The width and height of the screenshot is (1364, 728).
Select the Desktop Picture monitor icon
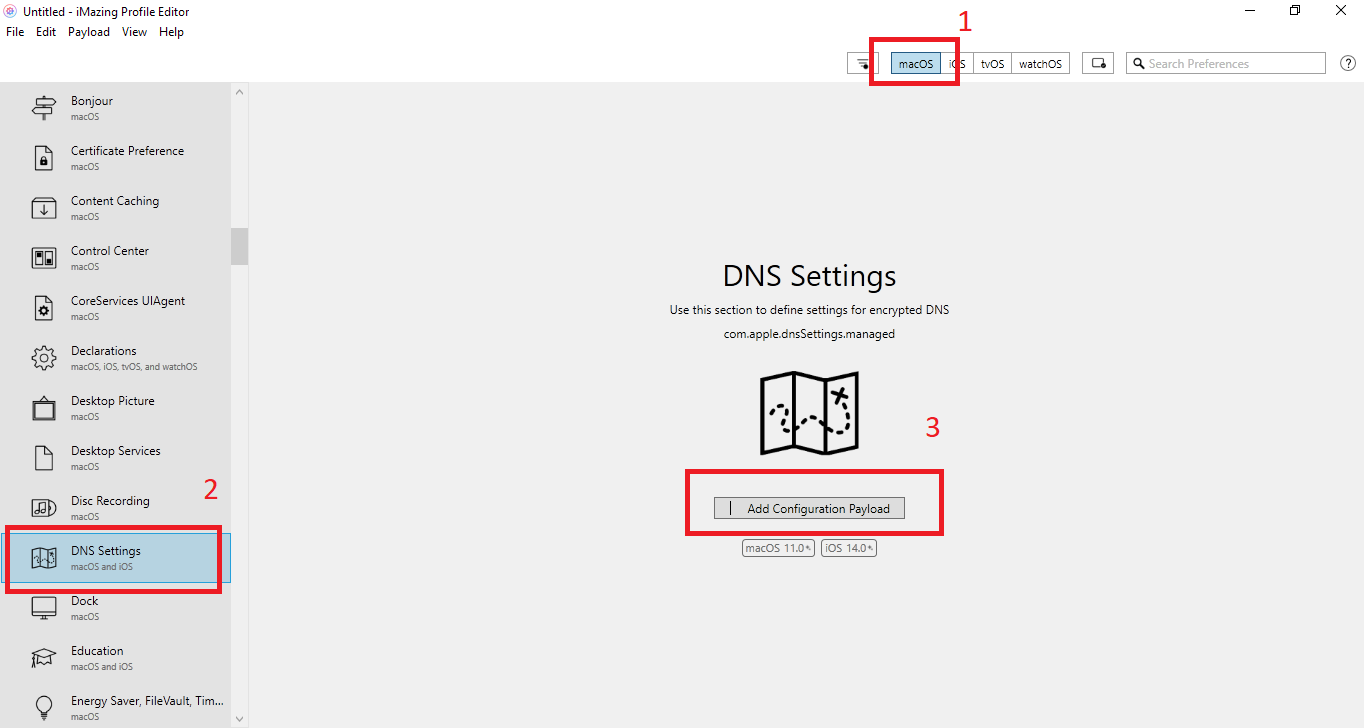[44, 408]
